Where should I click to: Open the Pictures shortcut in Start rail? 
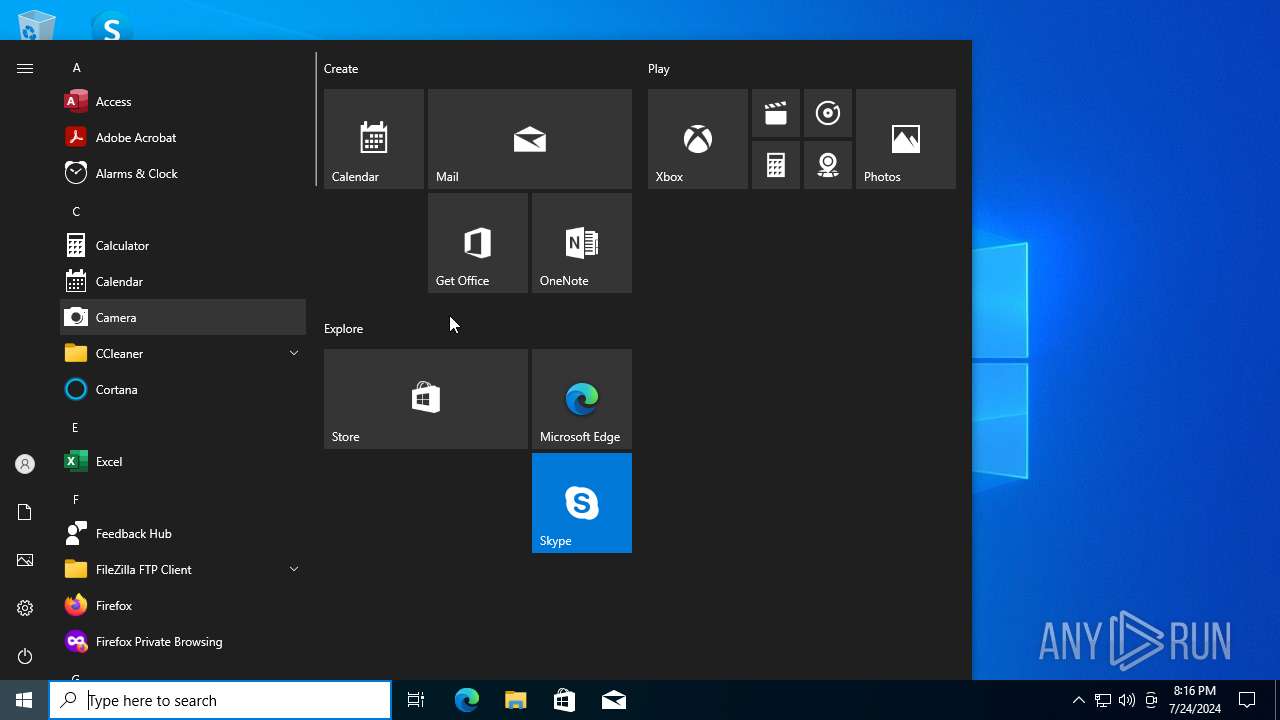pos(25,560)
